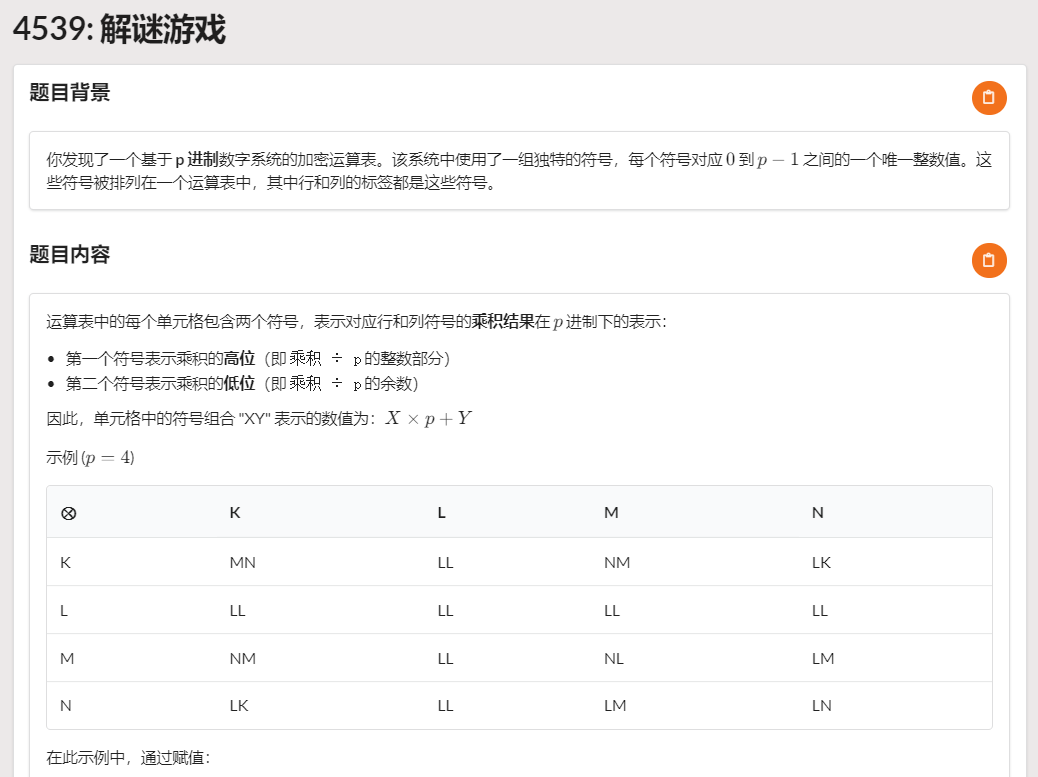The height and width of the screenshot is (777, 1038).
Task: Click the formula X × p + Y
Action: pos(429,418)
